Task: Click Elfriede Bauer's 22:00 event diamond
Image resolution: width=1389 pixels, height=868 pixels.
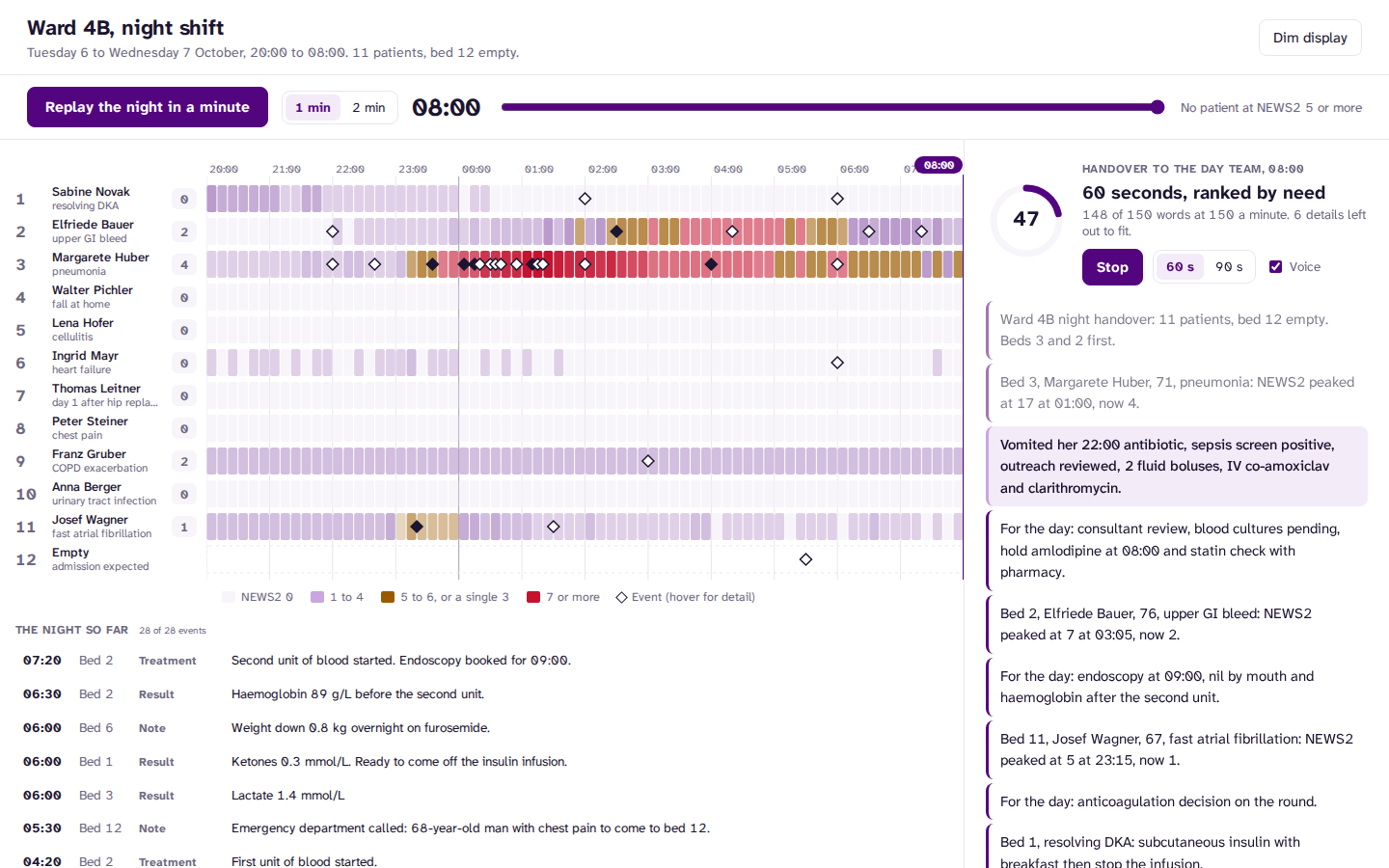Action: tap(333, 231)
